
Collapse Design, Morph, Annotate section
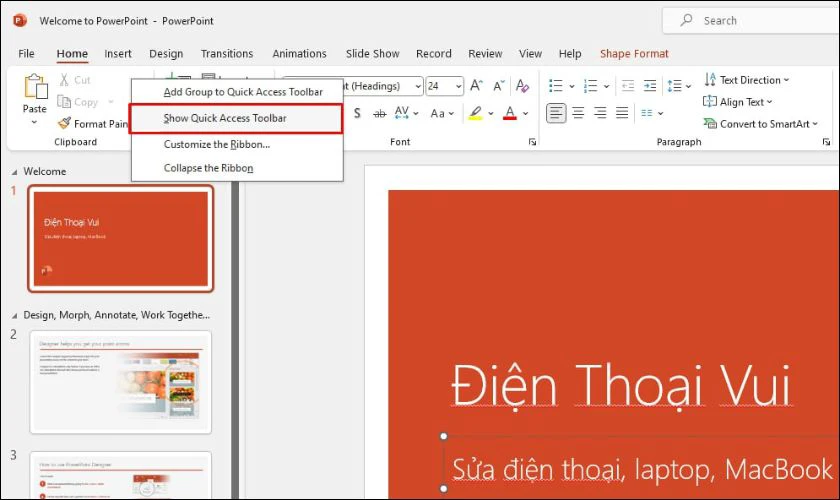coord(14,316)
